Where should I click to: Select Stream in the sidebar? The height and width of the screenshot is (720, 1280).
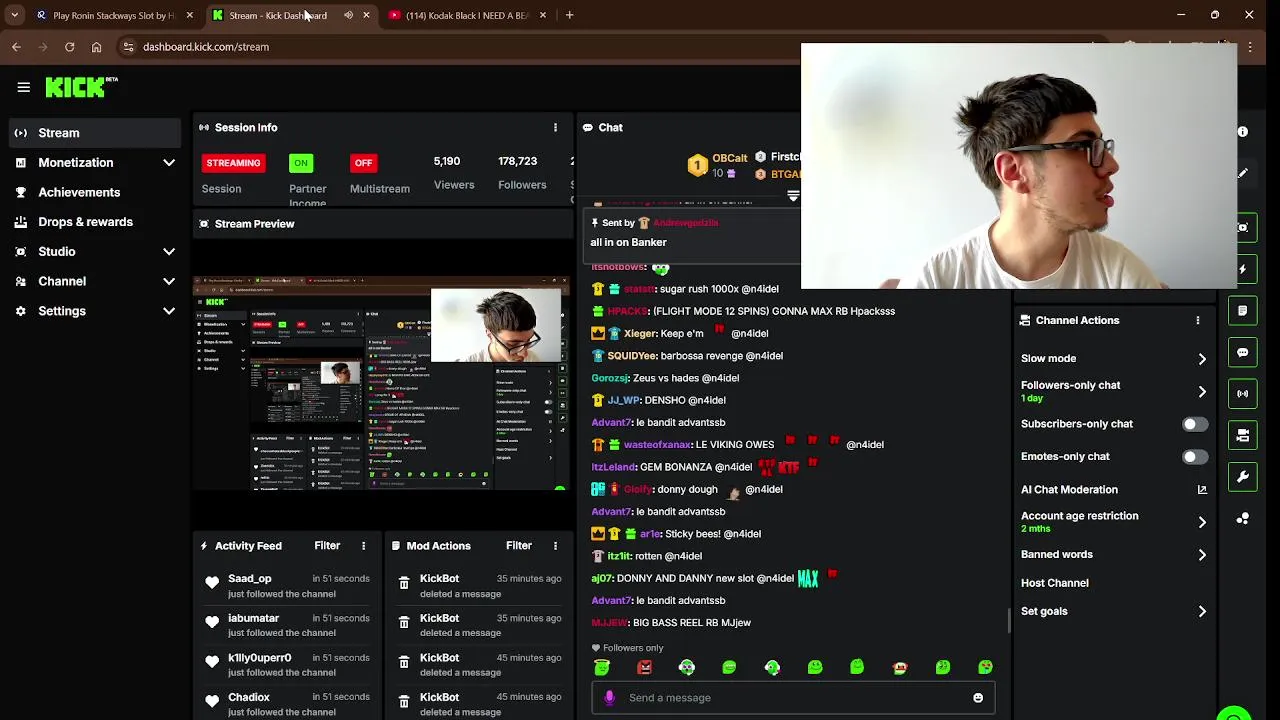pos(96,133)
